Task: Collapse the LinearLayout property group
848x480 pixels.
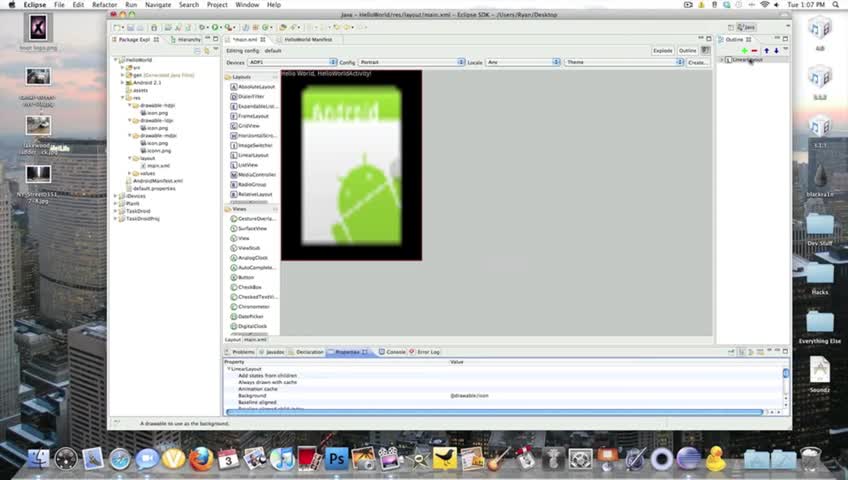Action: tap(229, 369)
